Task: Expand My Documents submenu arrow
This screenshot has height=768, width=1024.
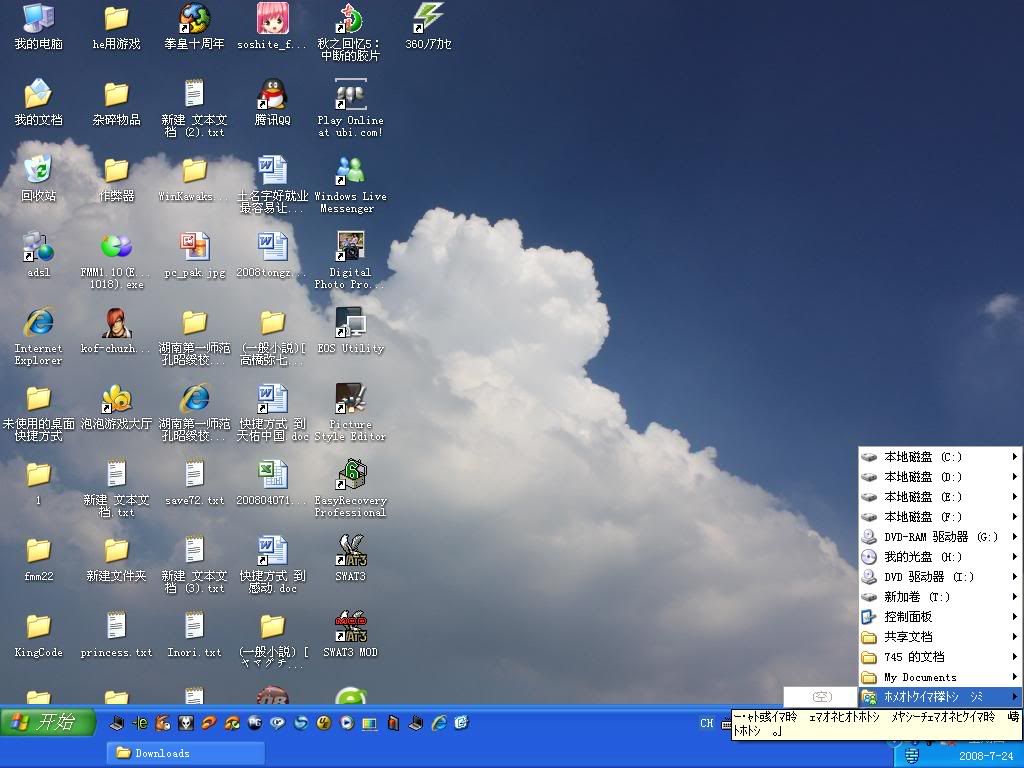Action: [x=1014, y=677]
